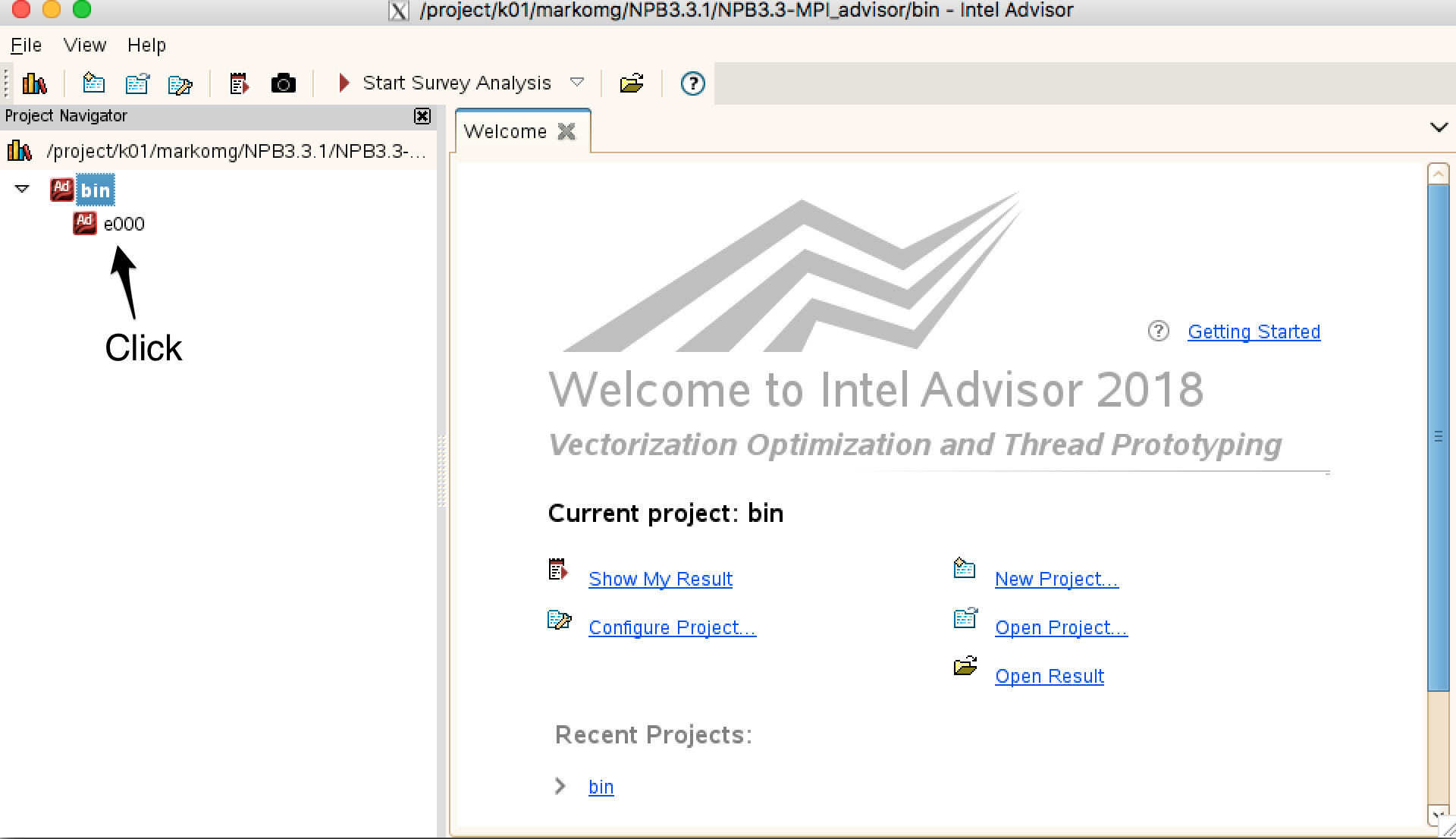Click the folder icon beside Open Result link
Screen dimensions: 1456x839
965,666
